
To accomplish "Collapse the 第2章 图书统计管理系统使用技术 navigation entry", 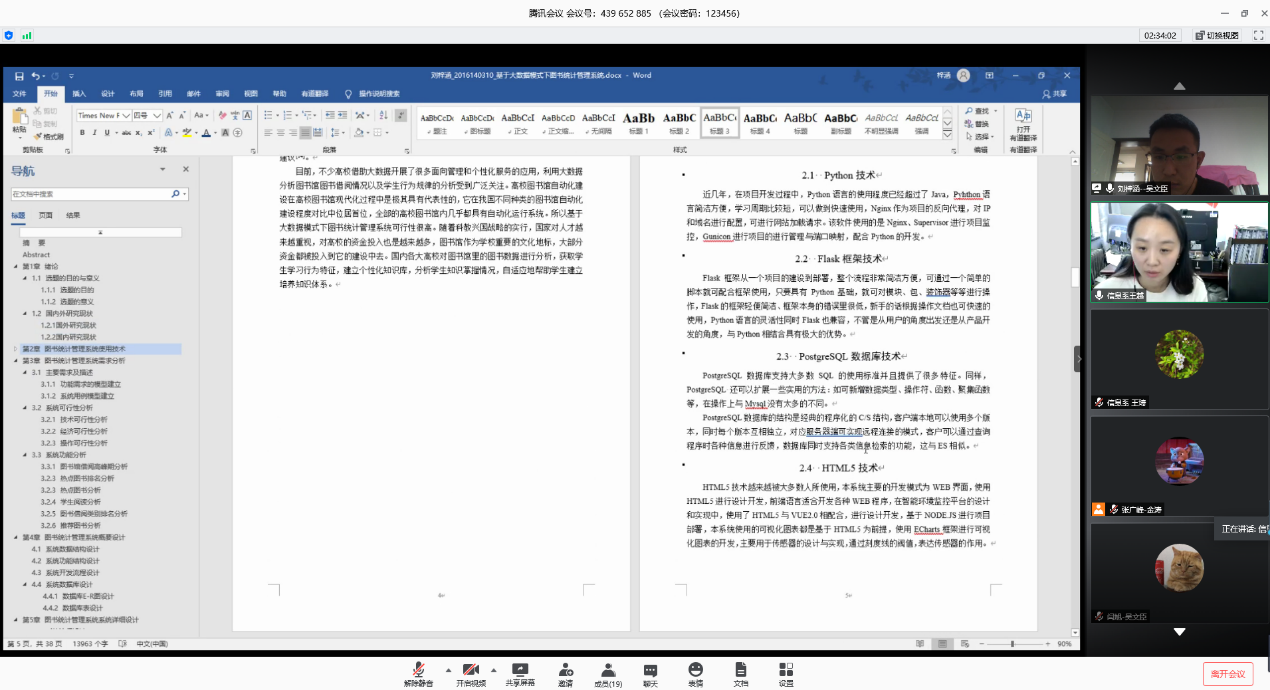I will point(15,349).
